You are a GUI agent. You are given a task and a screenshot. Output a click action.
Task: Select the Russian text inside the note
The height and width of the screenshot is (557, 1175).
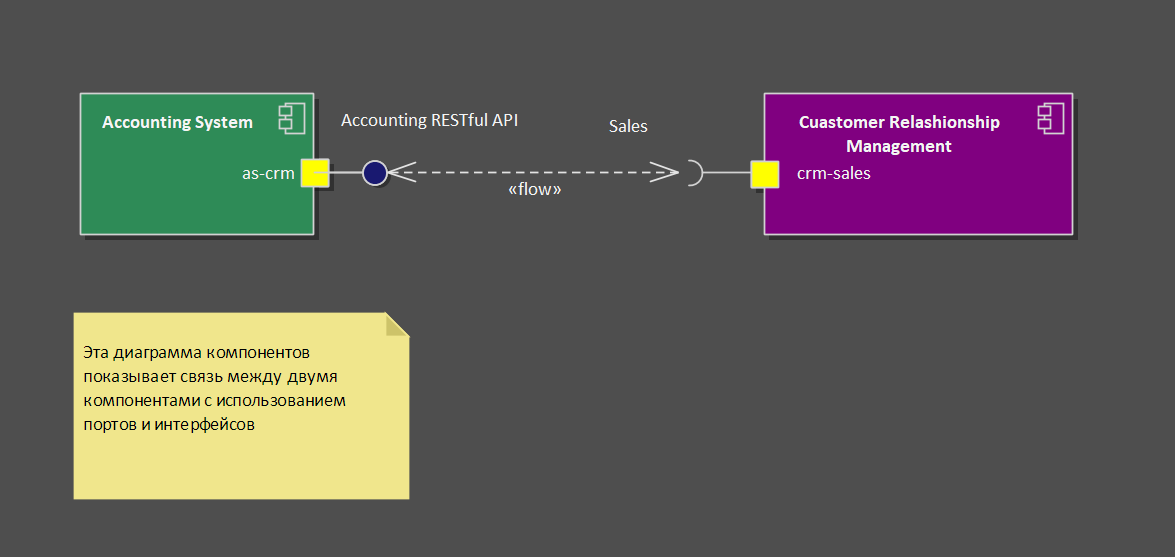click(214, 389)
